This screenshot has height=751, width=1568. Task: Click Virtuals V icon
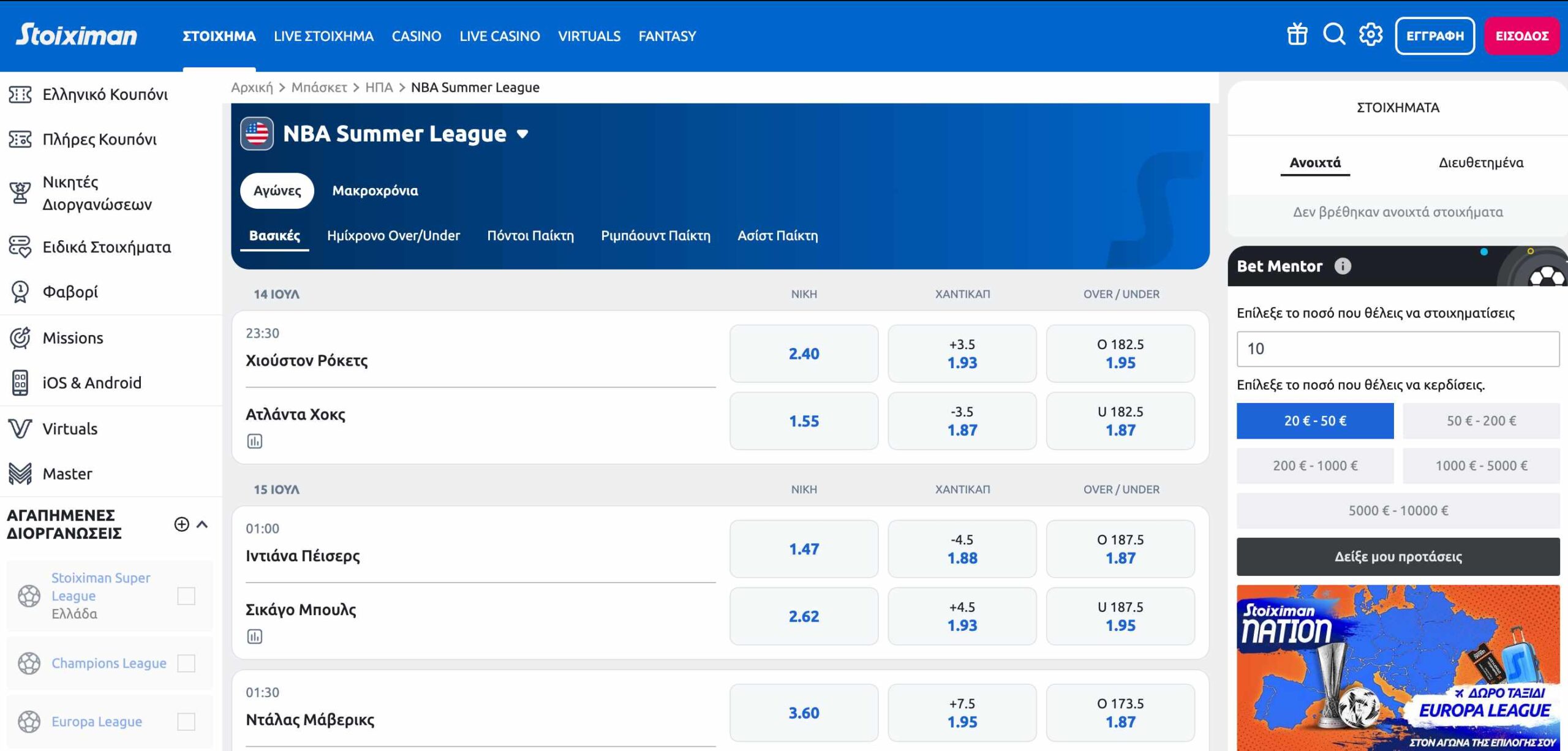click(x=20, y=428)
